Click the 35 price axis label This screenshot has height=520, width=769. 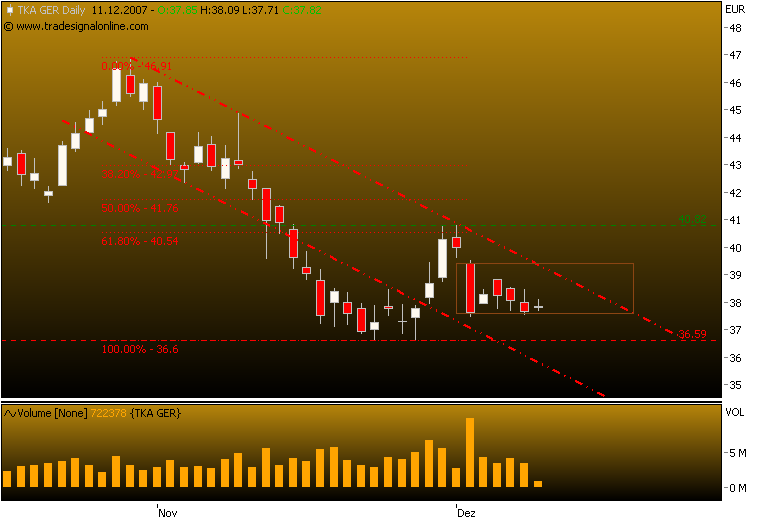point(735,385)
